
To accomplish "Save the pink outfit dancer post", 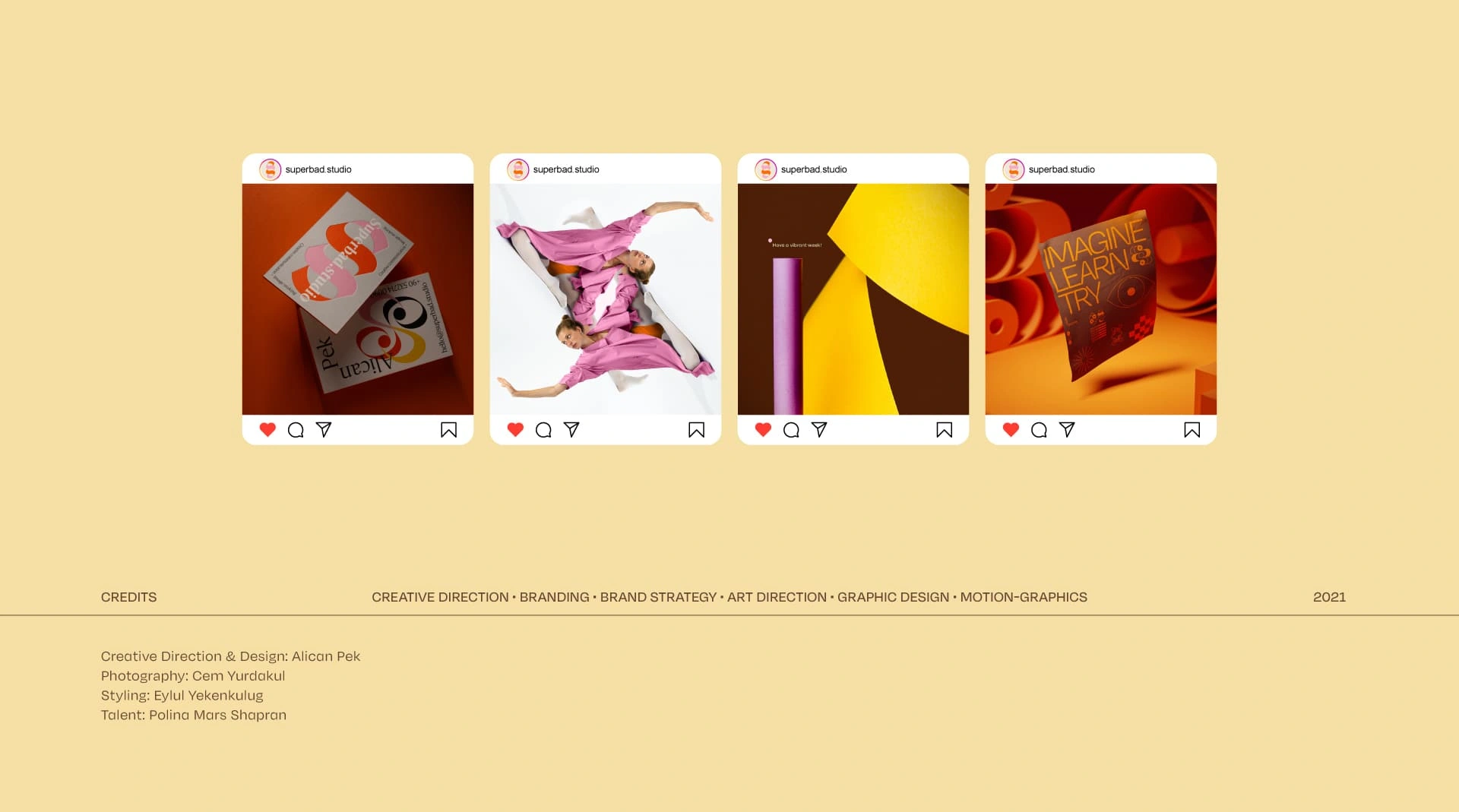I will [697, 430].
